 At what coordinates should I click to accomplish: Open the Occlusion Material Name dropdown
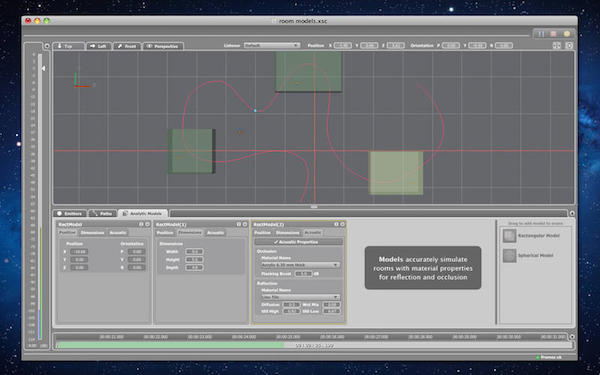(x=300, y=265)
